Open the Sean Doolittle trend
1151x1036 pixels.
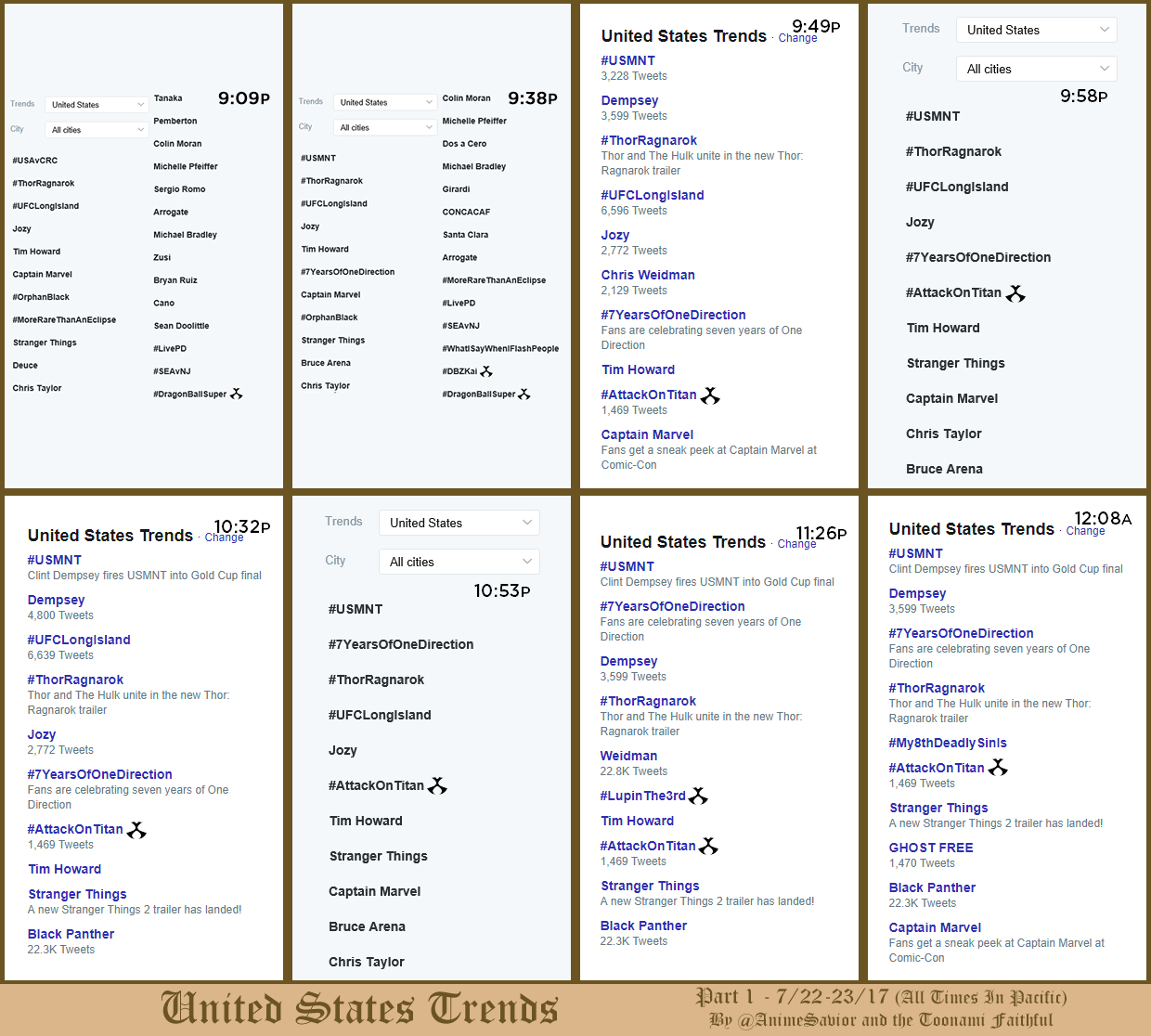[x=181, y=326]
